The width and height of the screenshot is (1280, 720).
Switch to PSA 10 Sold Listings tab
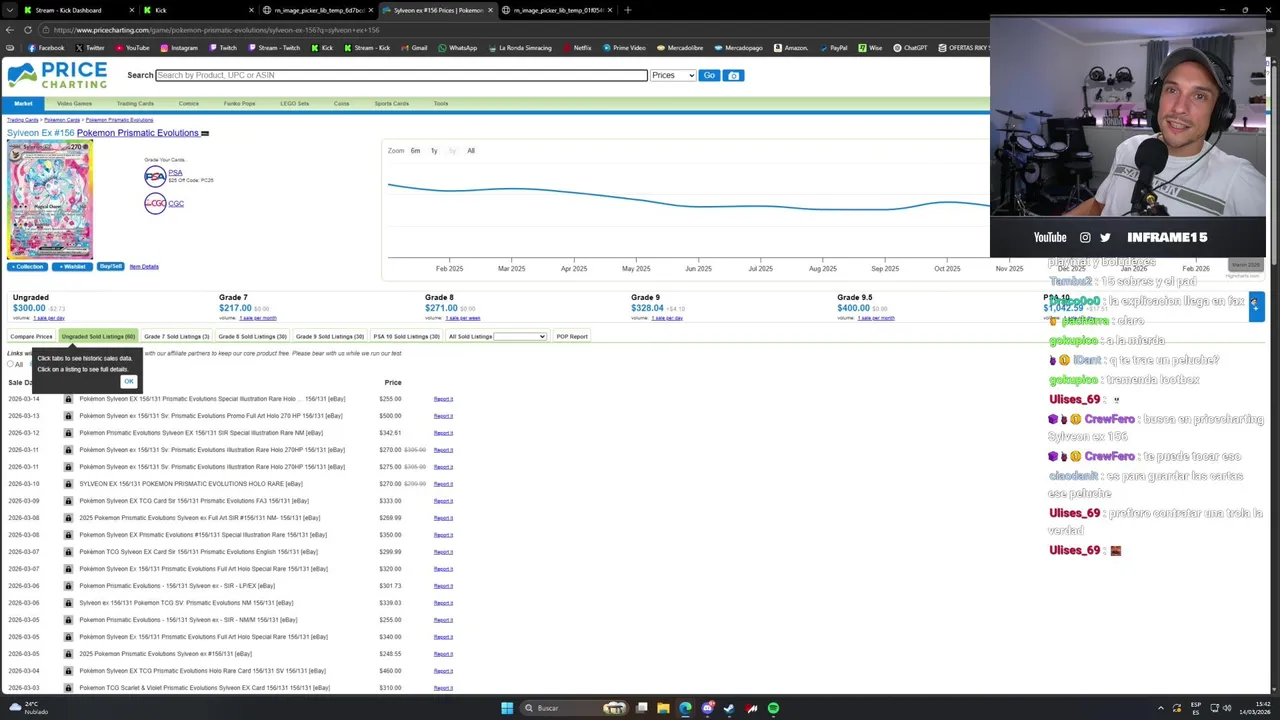pyautogui.click(x=406, y=336)
